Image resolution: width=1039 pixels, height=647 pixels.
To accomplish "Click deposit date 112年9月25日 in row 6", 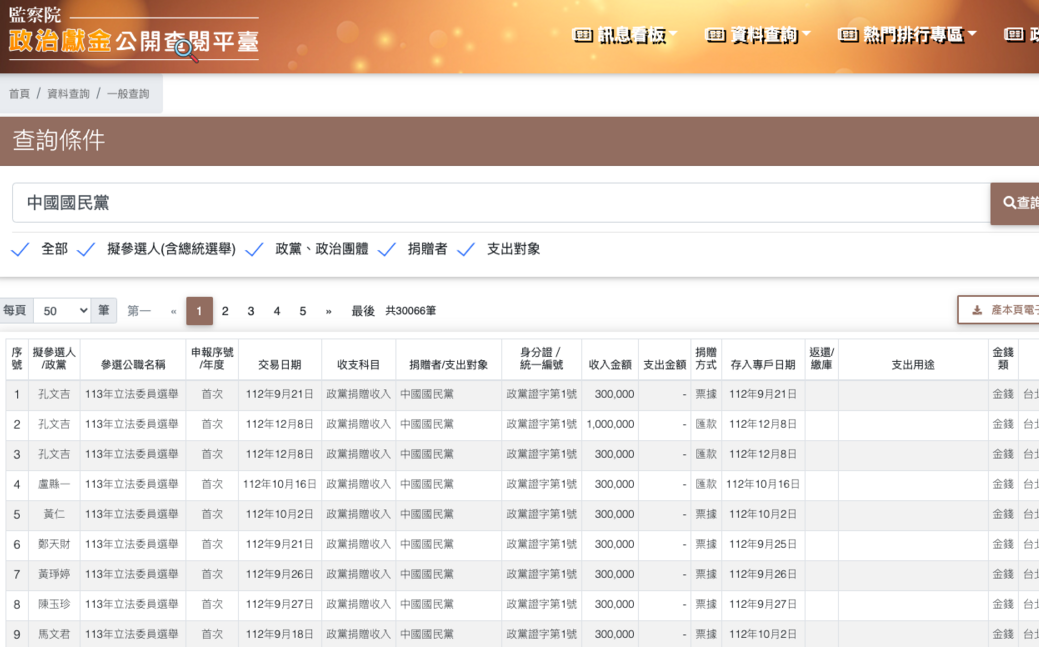I will [x=763, y=544].
